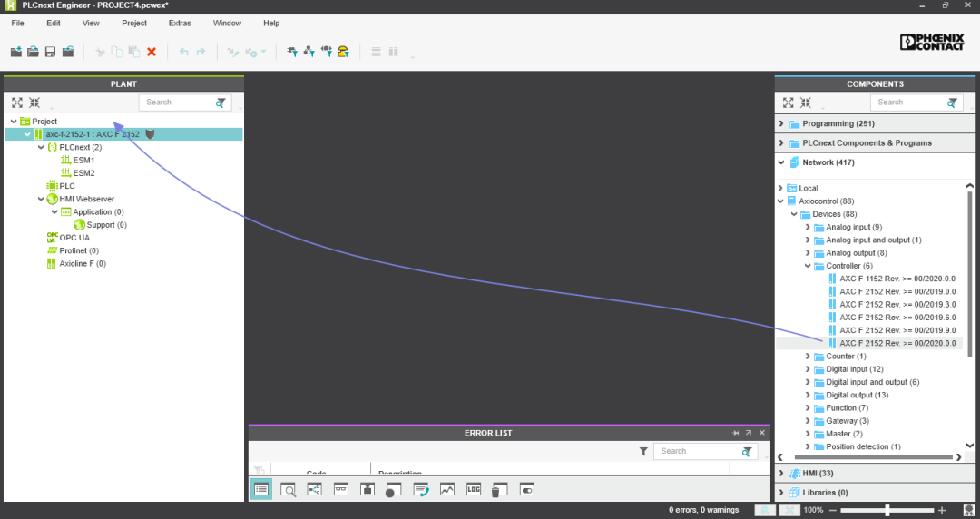980x519 pixels.
Task: Click the red Delete X icon
Action: 151,52
